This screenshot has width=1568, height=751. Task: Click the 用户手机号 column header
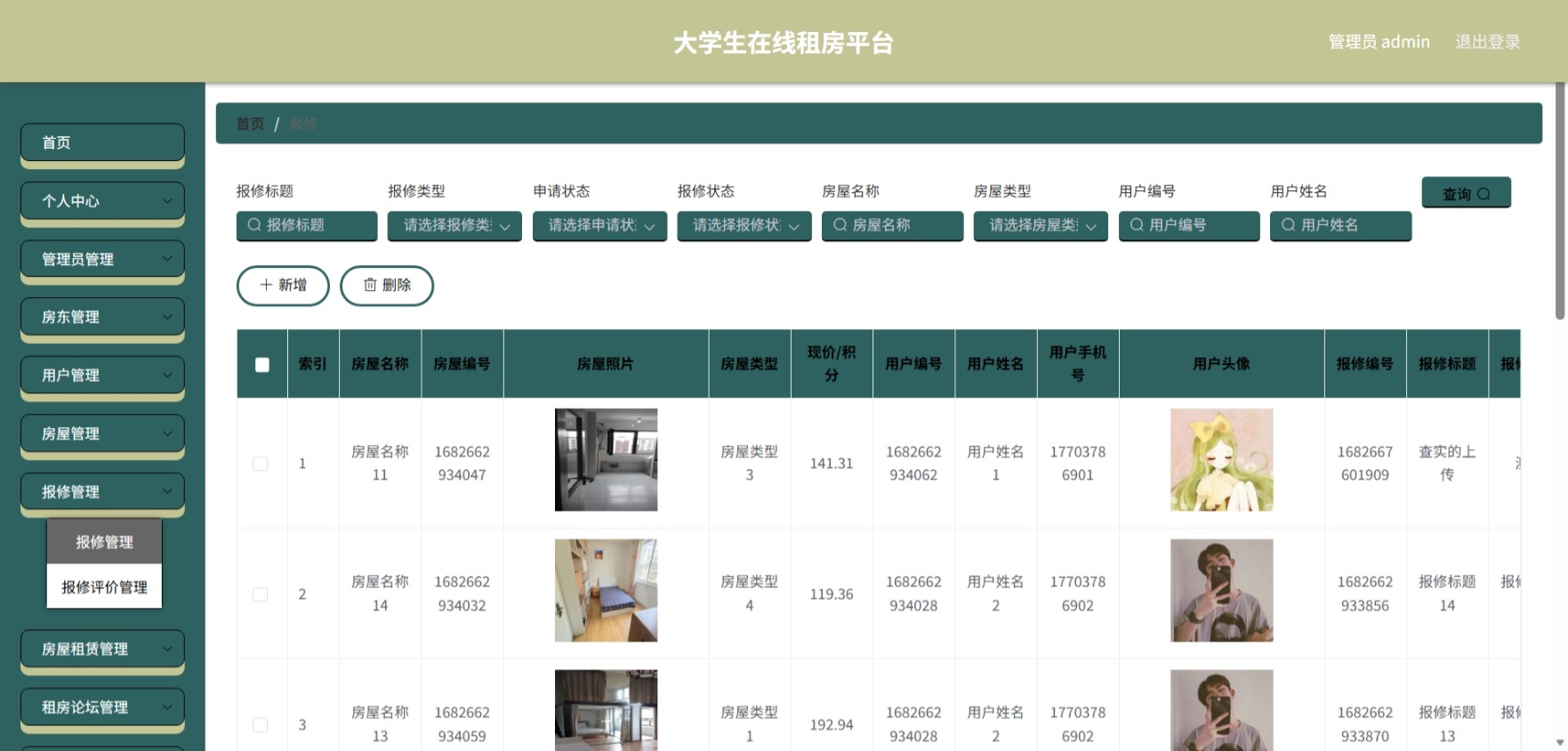(x=1078, y=364)
